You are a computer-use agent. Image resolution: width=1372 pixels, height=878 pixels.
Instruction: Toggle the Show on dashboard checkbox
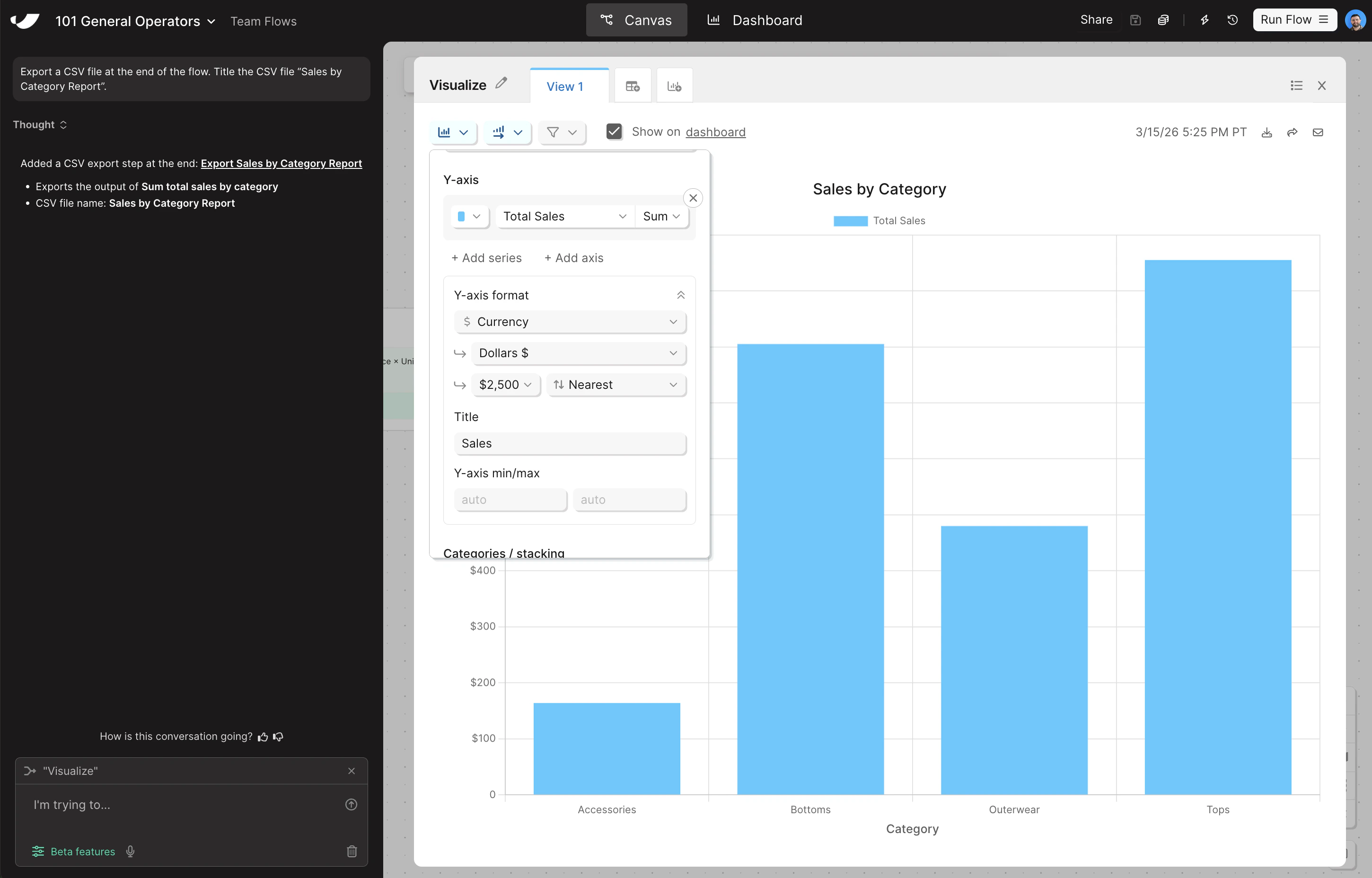point(614,132)
